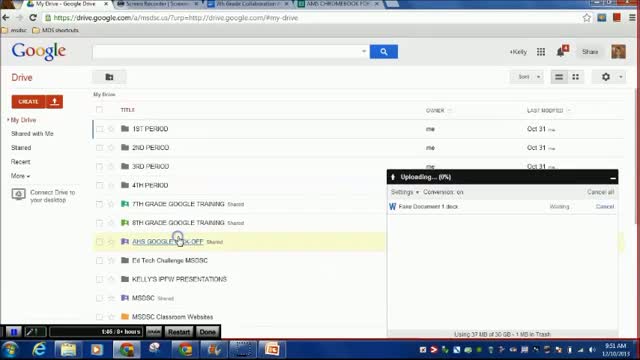The height and width of the screenshot is (360, 640).
Task: Click the recorder Restart button
Action: pyautogui.click(x=179, y=332)
